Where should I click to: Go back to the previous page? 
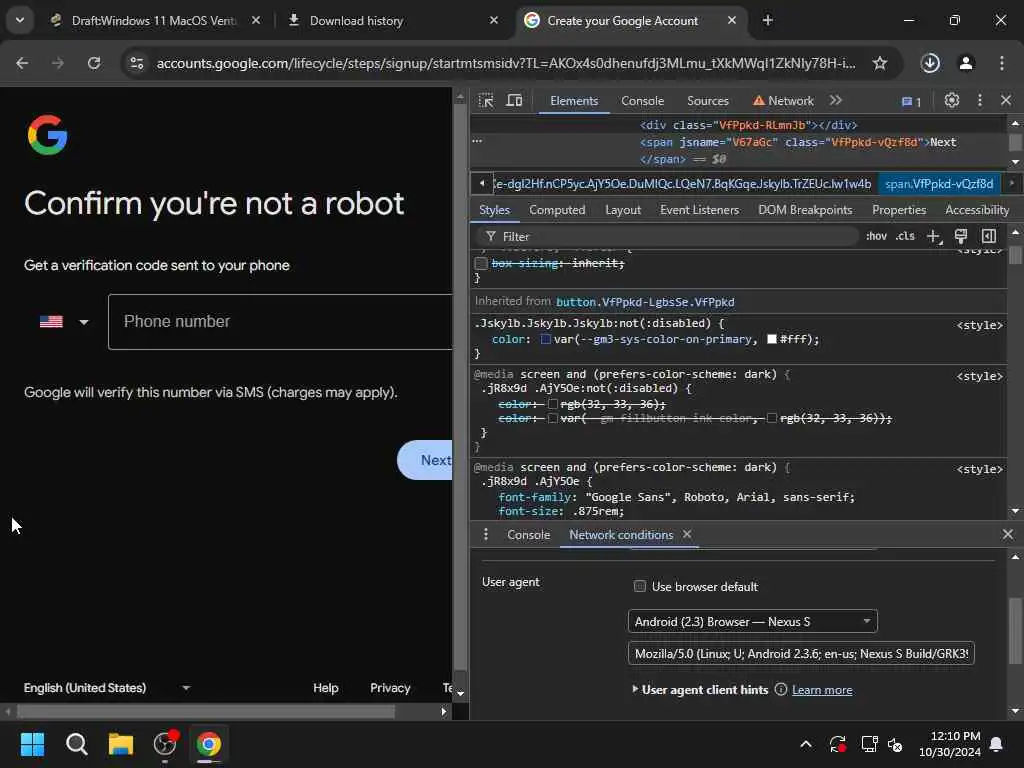(22, 63)
